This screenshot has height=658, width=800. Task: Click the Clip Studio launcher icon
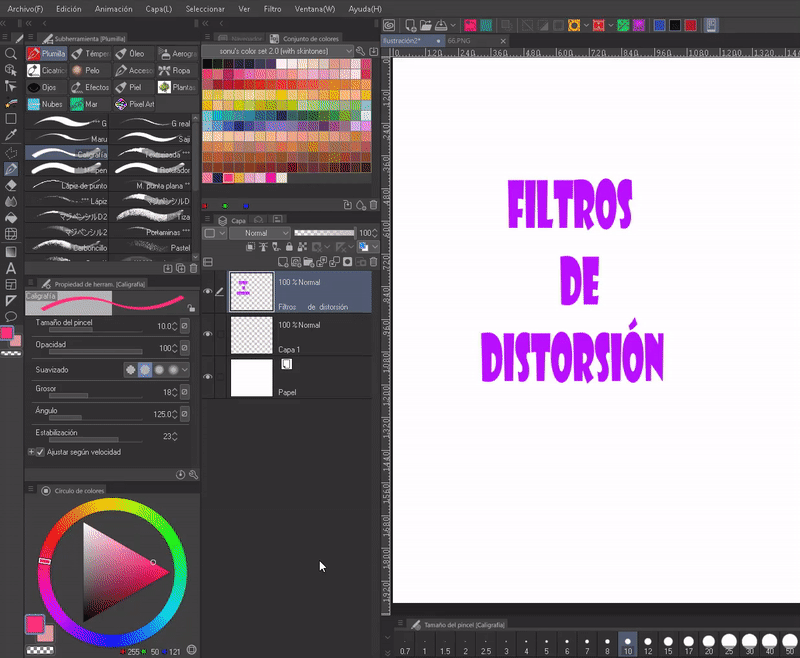tap(389, 25)
